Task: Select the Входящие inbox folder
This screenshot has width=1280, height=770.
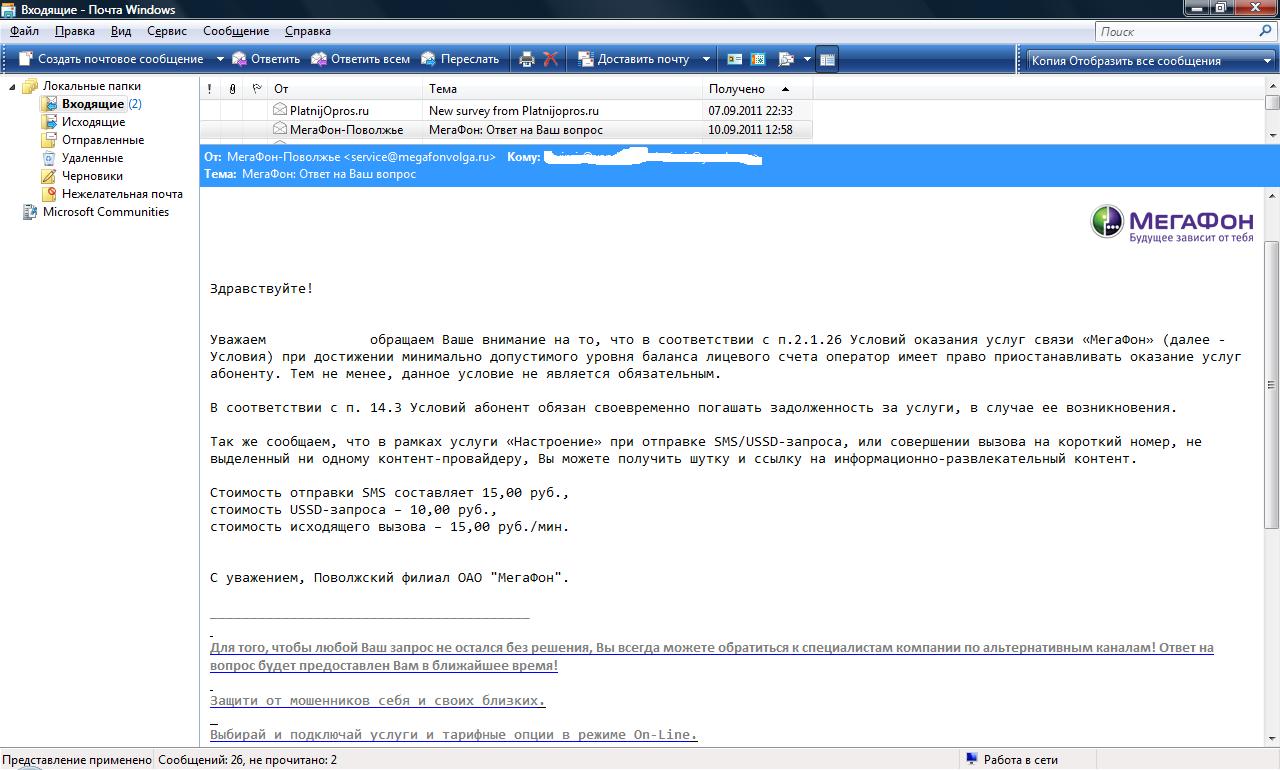Action: click(x=93, y=104)
